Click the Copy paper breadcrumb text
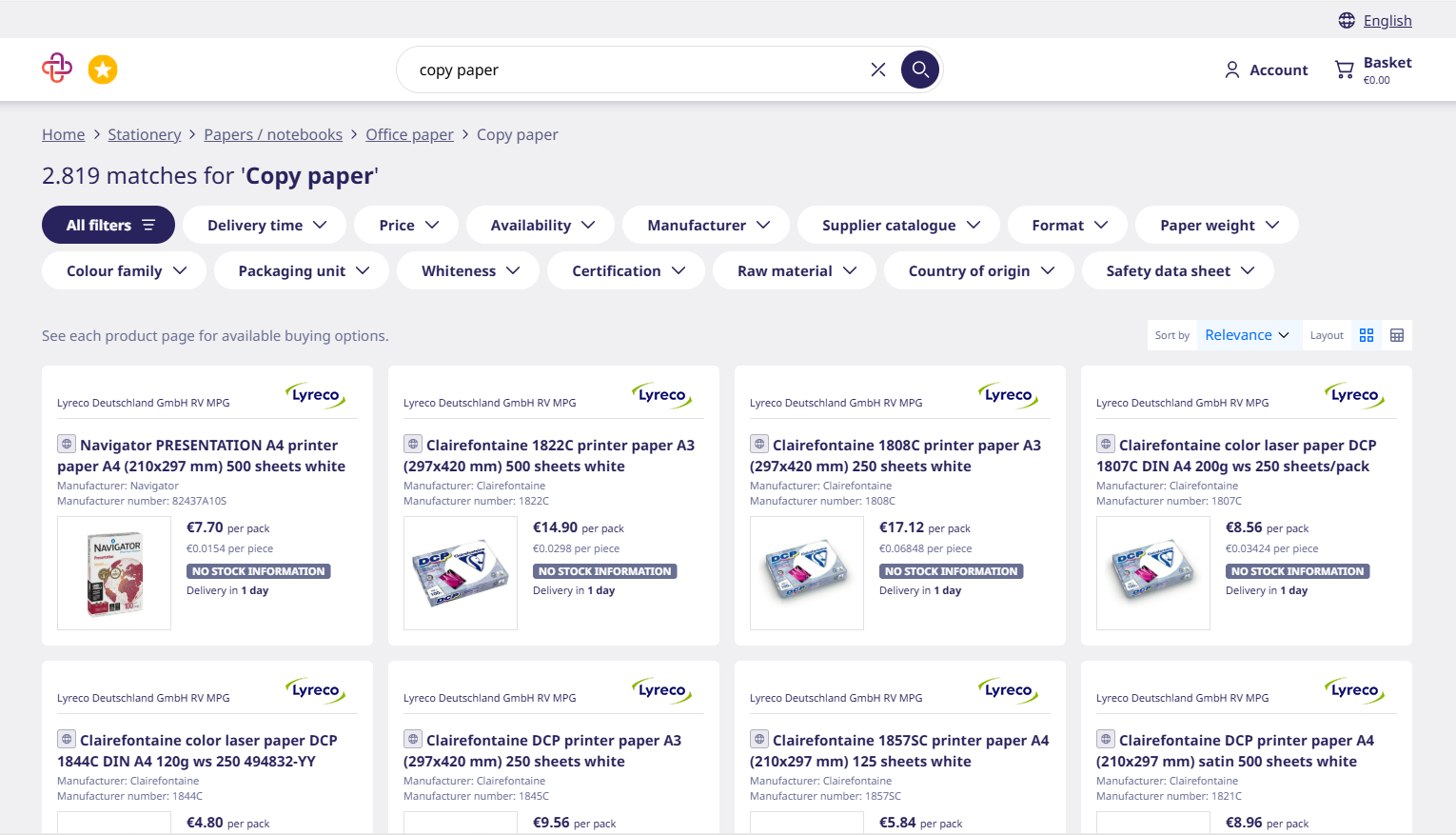This screenshot has height=835, width=1456. click(x=518, y=134)
